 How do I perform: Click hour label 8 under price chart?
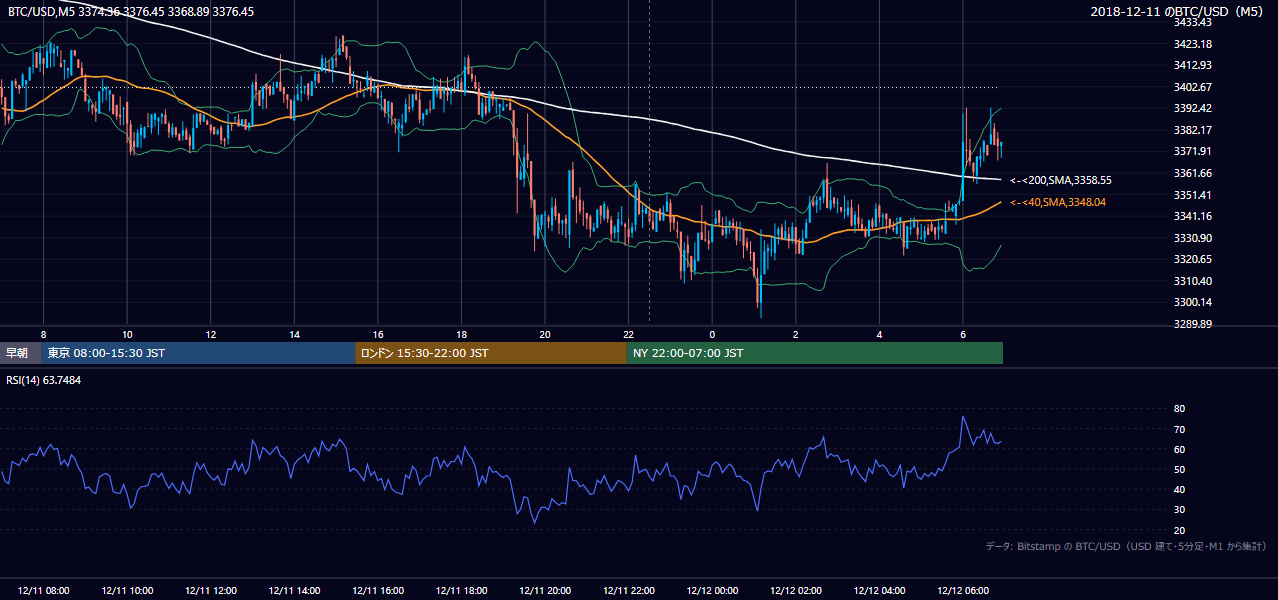click(x=43, y=334)
